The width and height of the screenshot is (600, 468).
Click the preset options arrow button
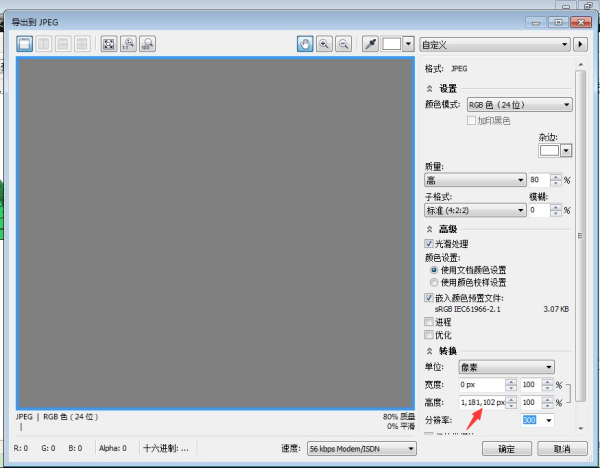[x=580, y=45]
